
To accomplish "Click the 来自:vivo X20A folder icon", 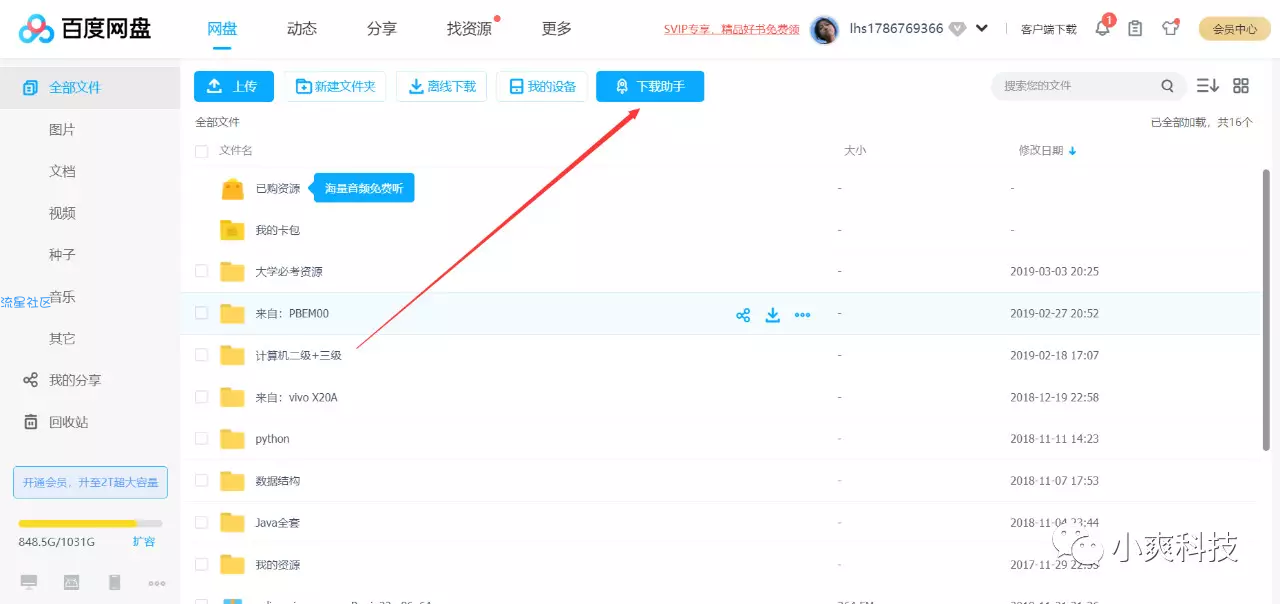I will point(232,397).
